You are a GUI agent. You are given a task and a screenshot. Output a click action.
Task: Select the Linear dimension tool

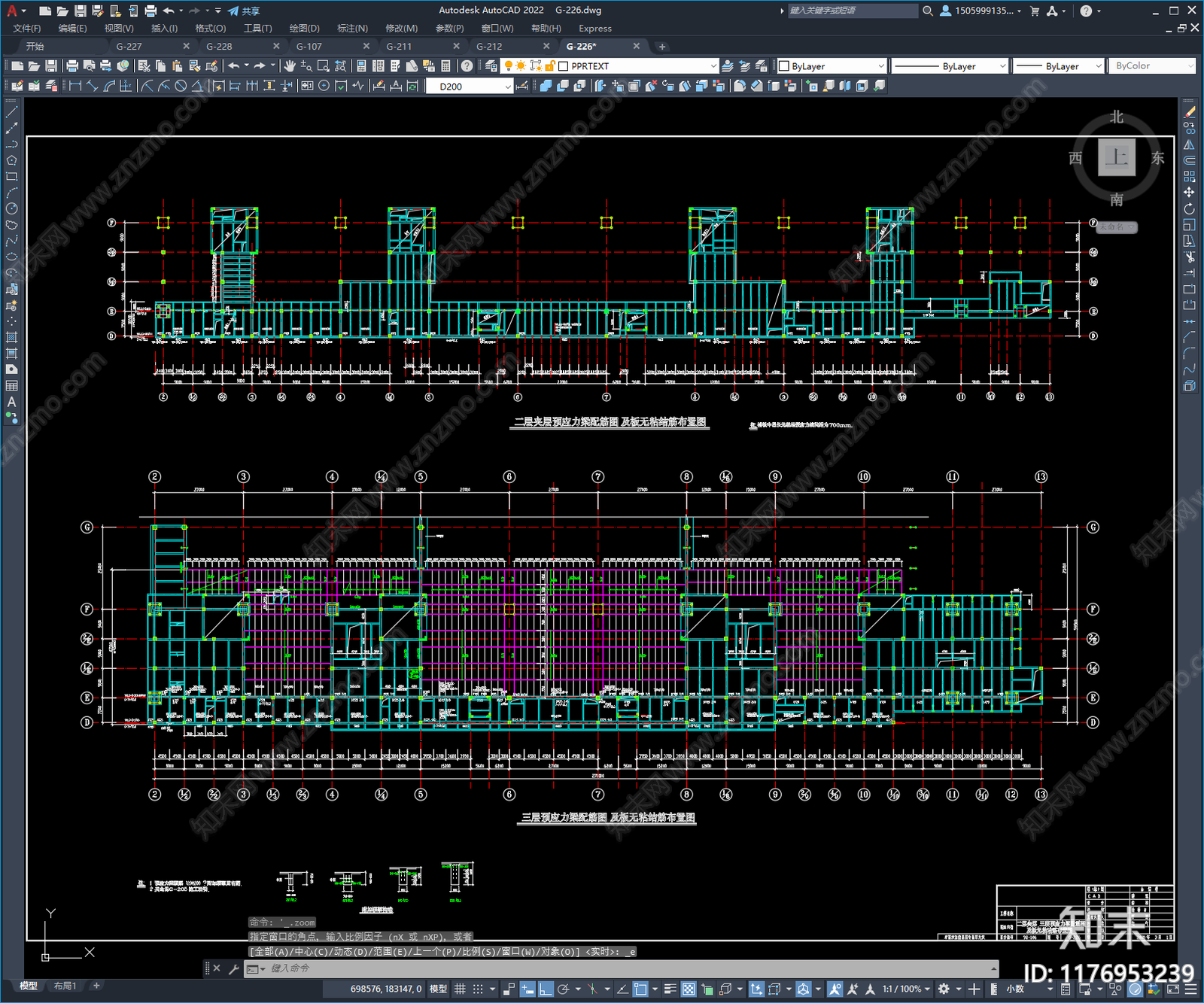[75, 87]
